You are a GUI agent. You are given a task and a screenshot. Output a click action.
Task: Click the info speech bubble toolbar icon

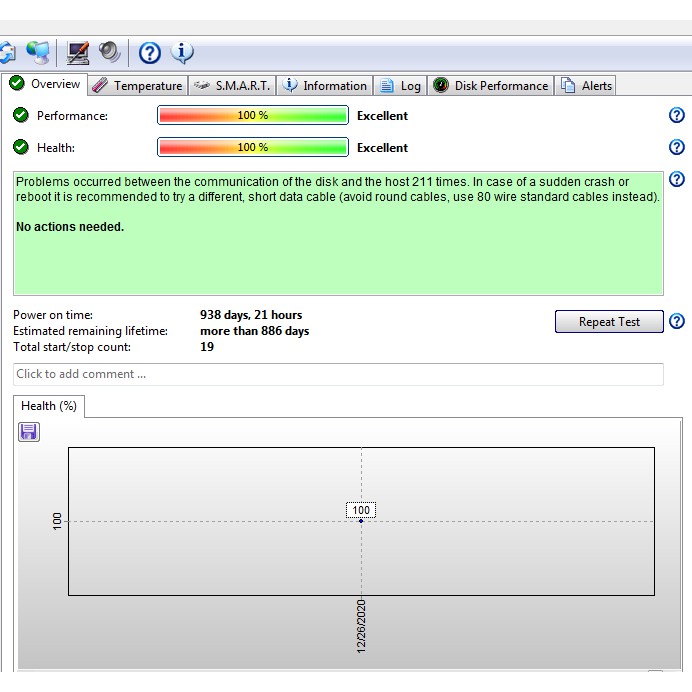(182, 53)
